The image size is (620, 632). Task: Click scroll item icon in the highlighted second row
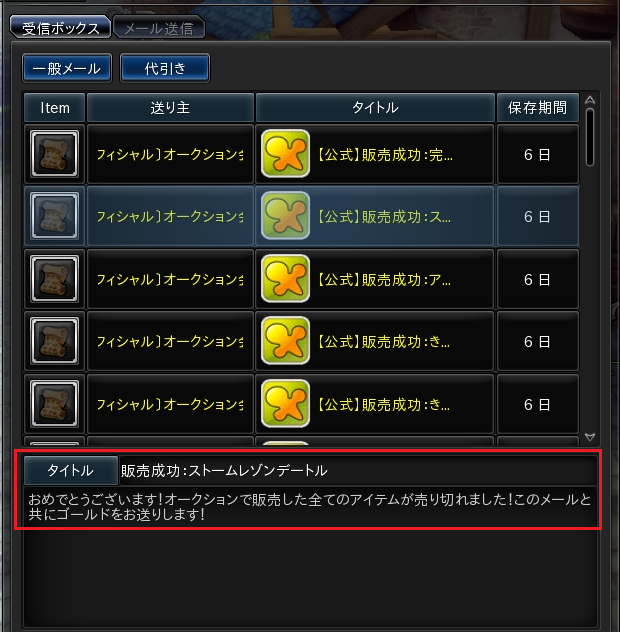54,216
